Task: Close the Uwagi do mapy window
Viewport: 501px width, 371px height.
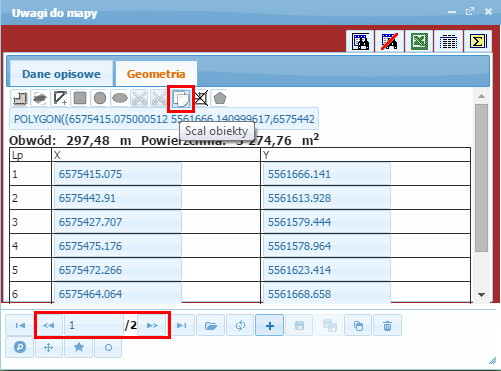Action: pyautogui.click(x=488, y=12)
